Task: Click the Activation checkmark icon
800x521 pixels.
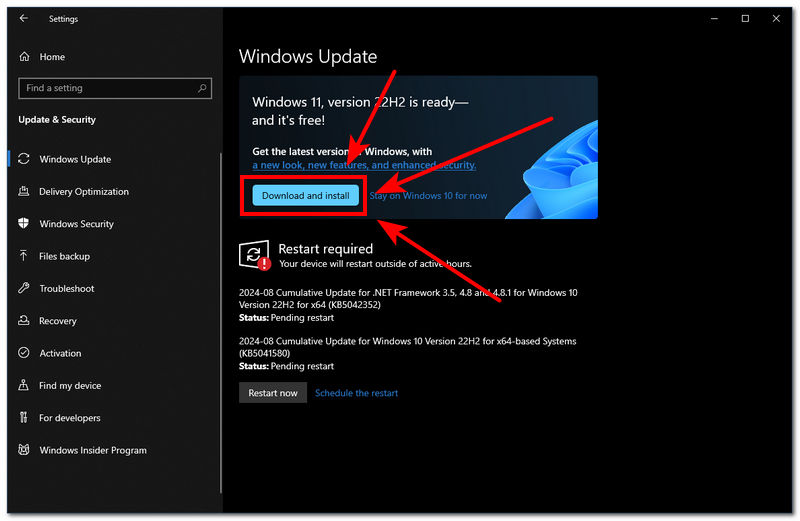Action: [x=23, y=353]
